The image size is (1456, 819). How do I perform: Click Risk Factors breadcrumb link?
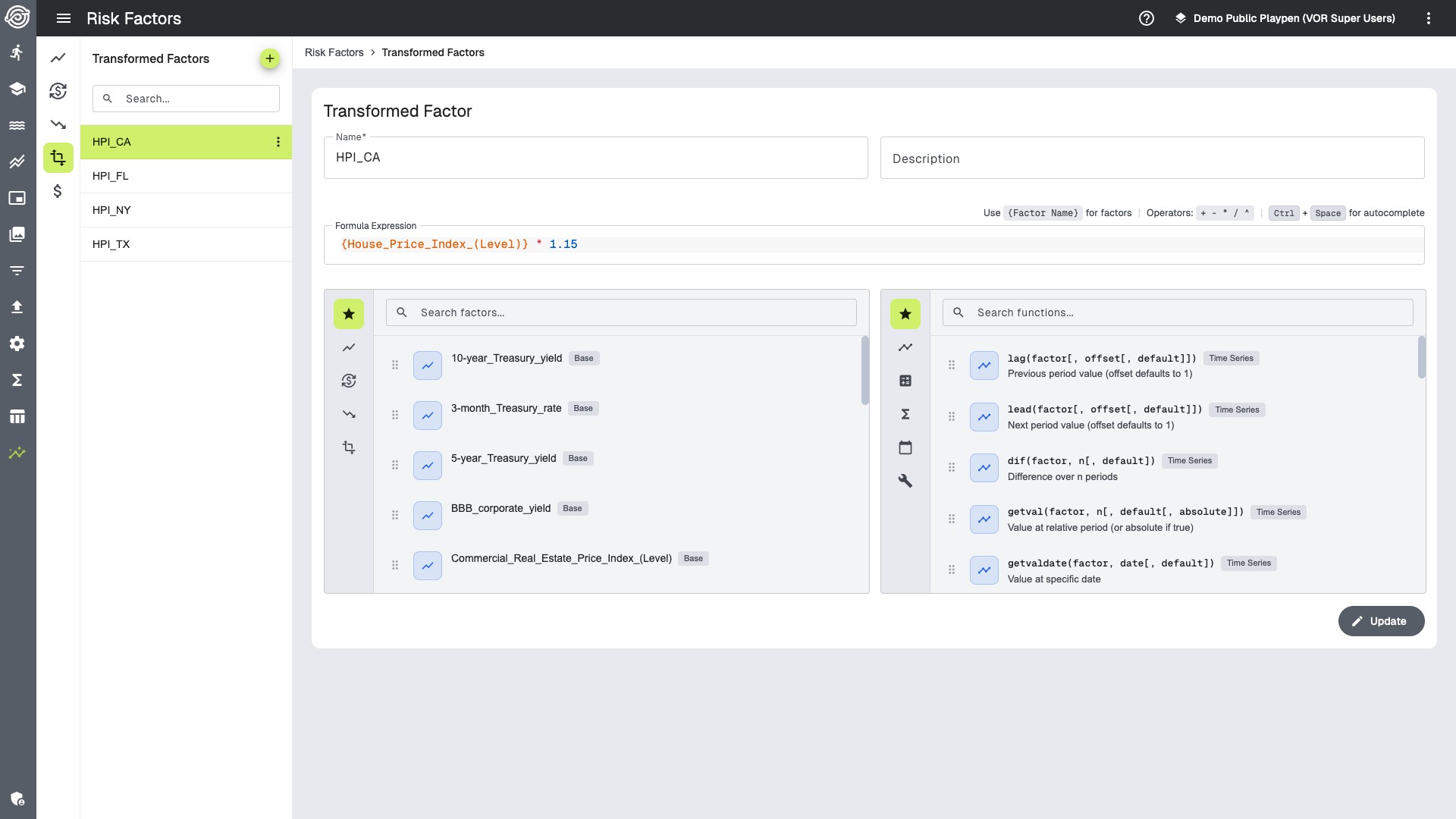coord(334,52)
